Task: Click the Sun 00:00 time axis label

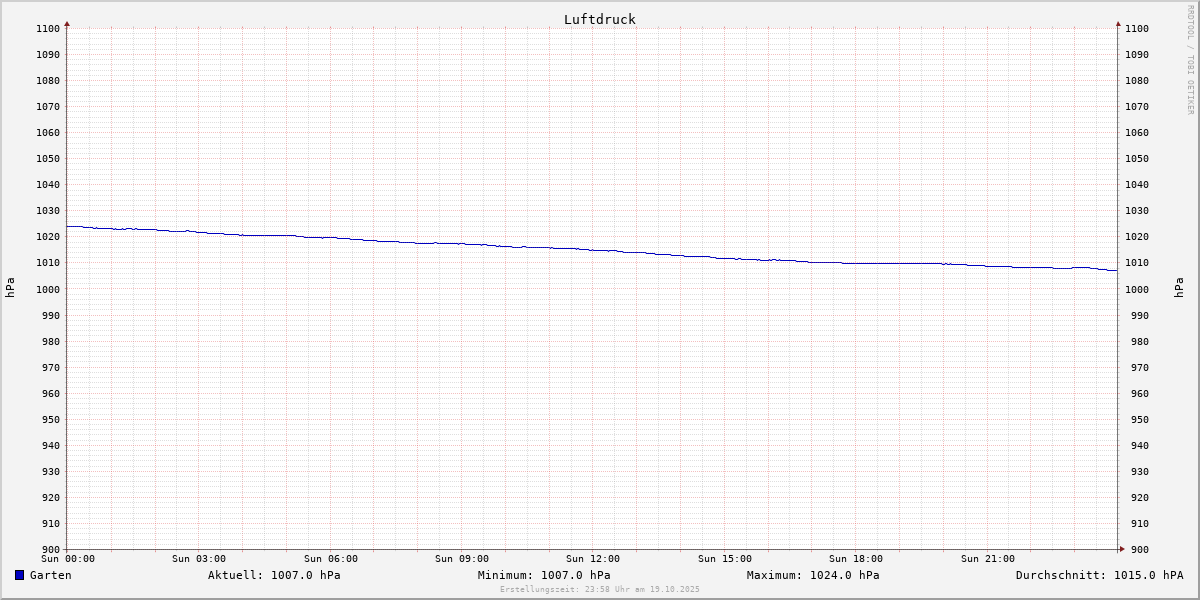Action: point(67,559)
